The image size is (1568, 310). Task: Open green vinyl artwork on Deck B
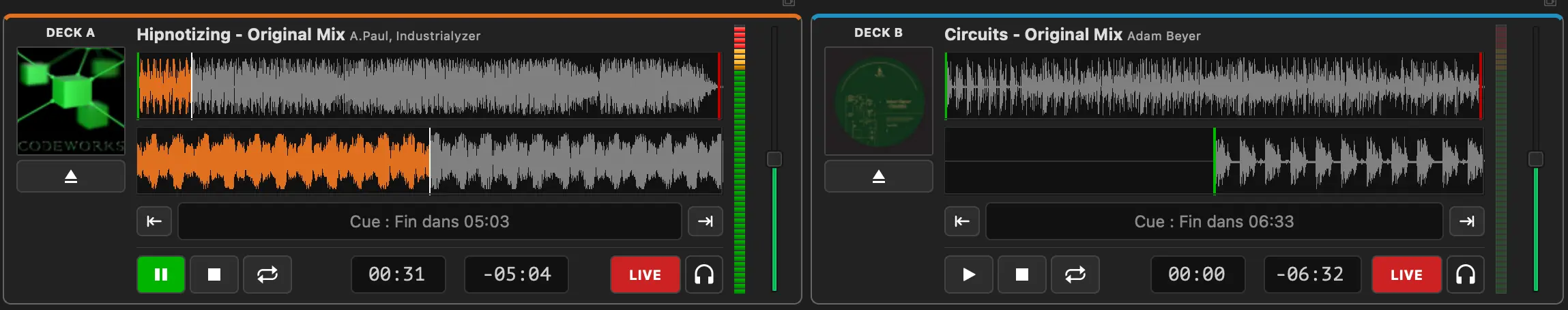click(x=879, y=101)
